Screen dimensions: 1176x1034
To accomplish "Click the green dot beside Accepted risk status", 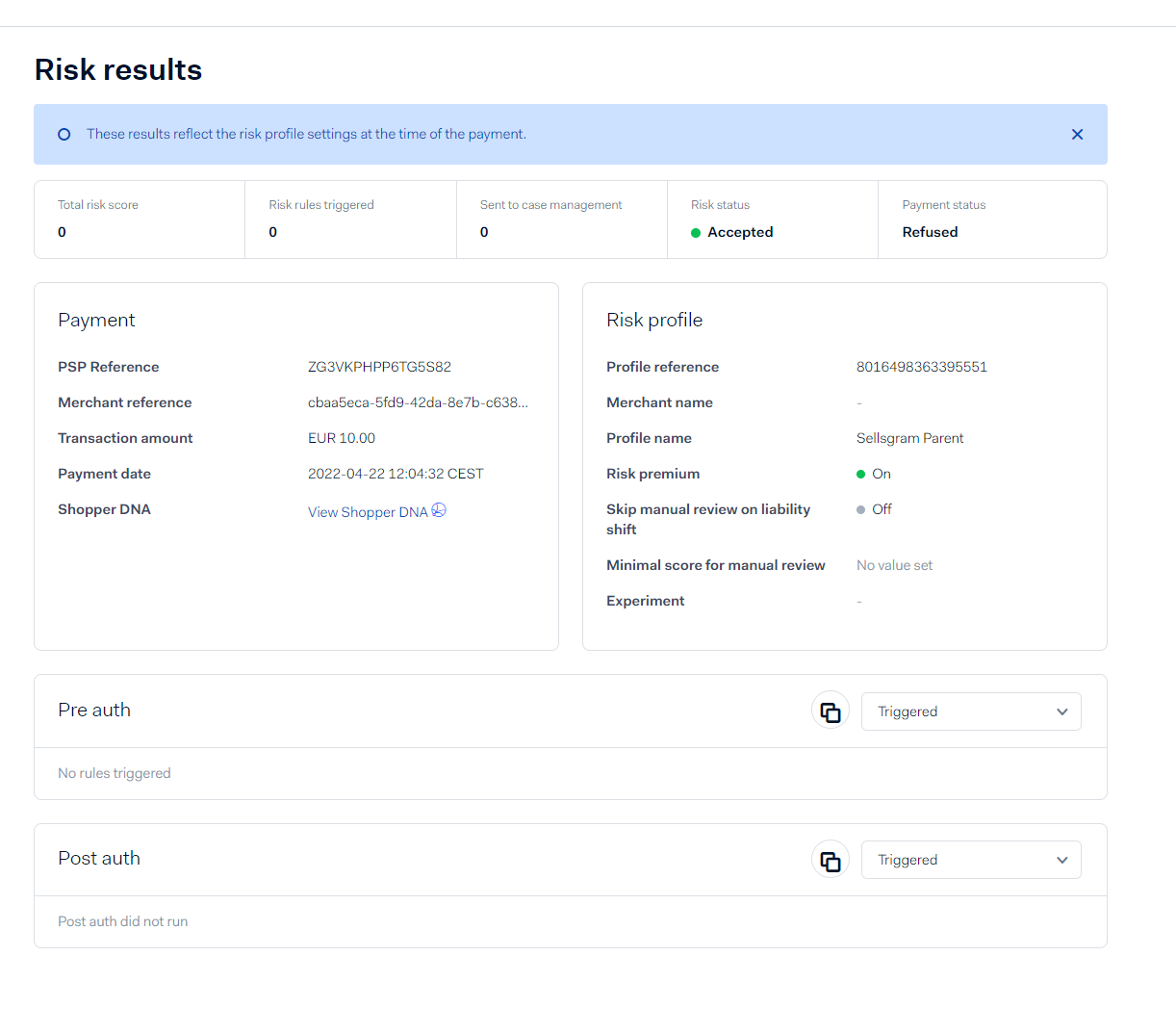I will [695, 232].
